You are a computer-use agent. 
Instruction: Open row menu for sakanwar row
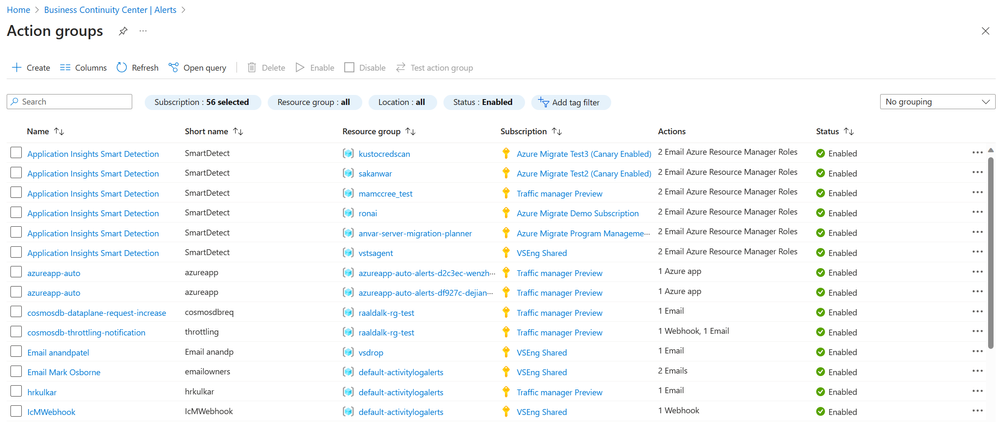click(977, 173)
